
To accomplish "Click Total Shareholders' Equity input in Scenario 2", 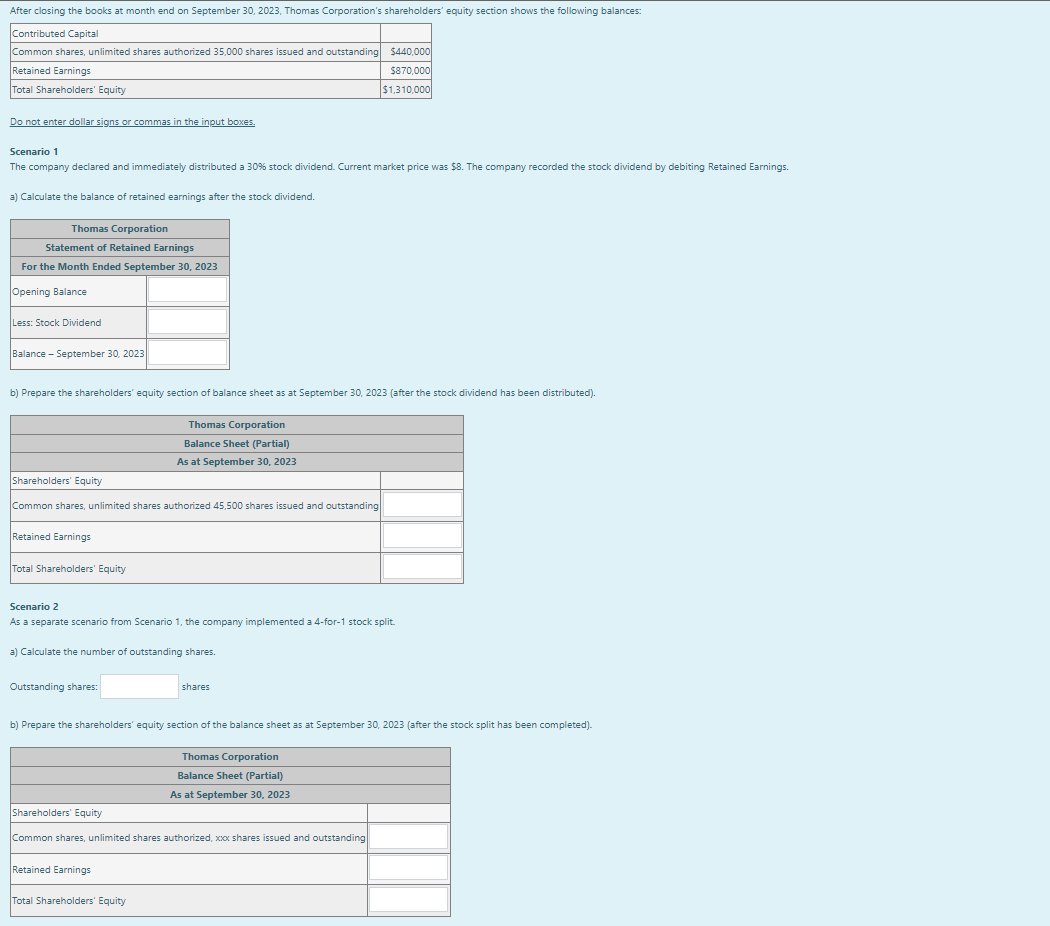I will 408,899.
